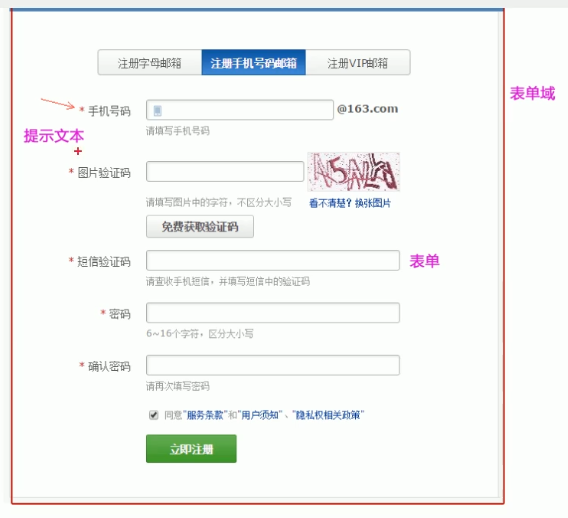
Task: Click the green 立即注册 button
Action: [x=191, y=449]
